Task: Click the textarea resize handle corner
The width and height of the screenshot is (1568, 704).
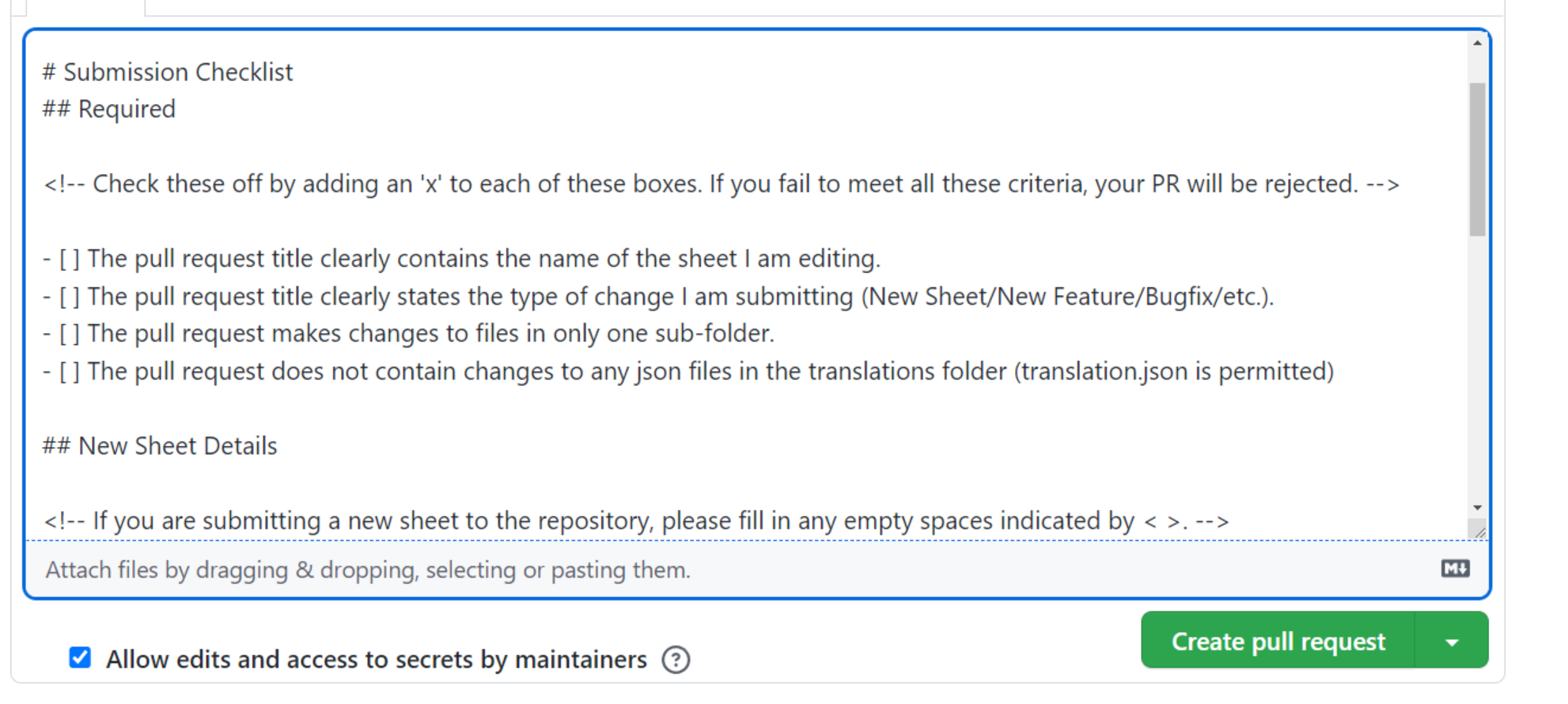Action: click(1479, 532)
